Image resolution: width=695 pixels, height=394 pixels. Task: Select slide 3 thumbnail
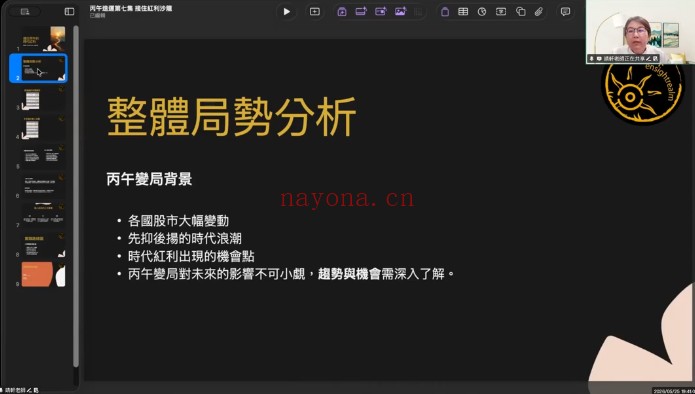[44, 98]
